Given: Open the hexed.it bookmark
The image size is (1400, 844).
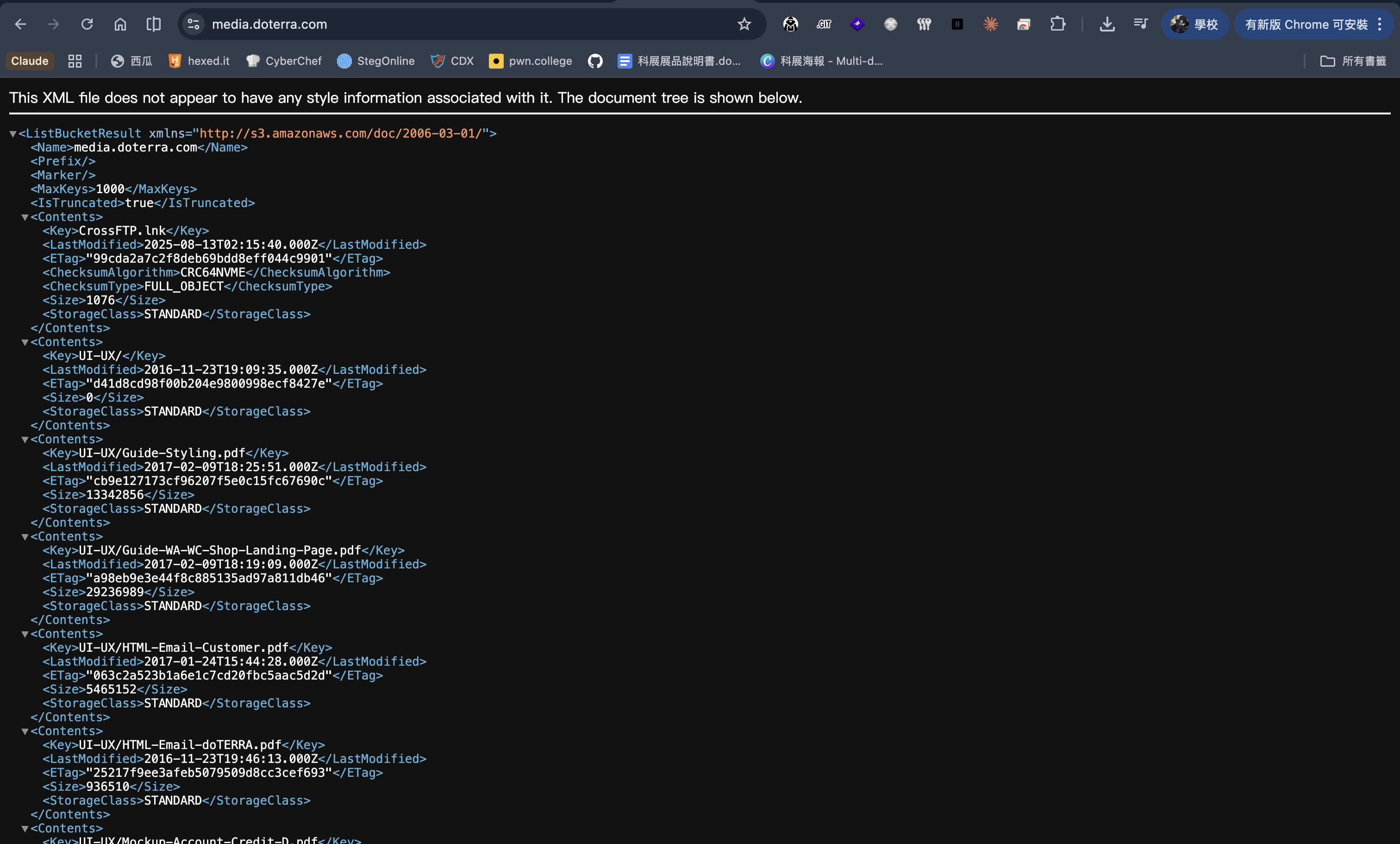Looking at the screenshot, I should [200, 61].
